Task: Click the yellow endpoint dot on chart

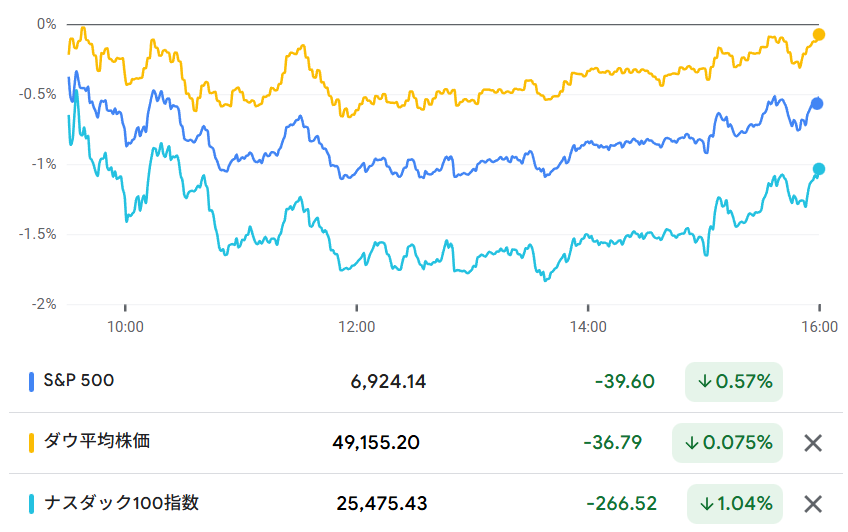Action: pyautogui.click(x=819, y=35)
